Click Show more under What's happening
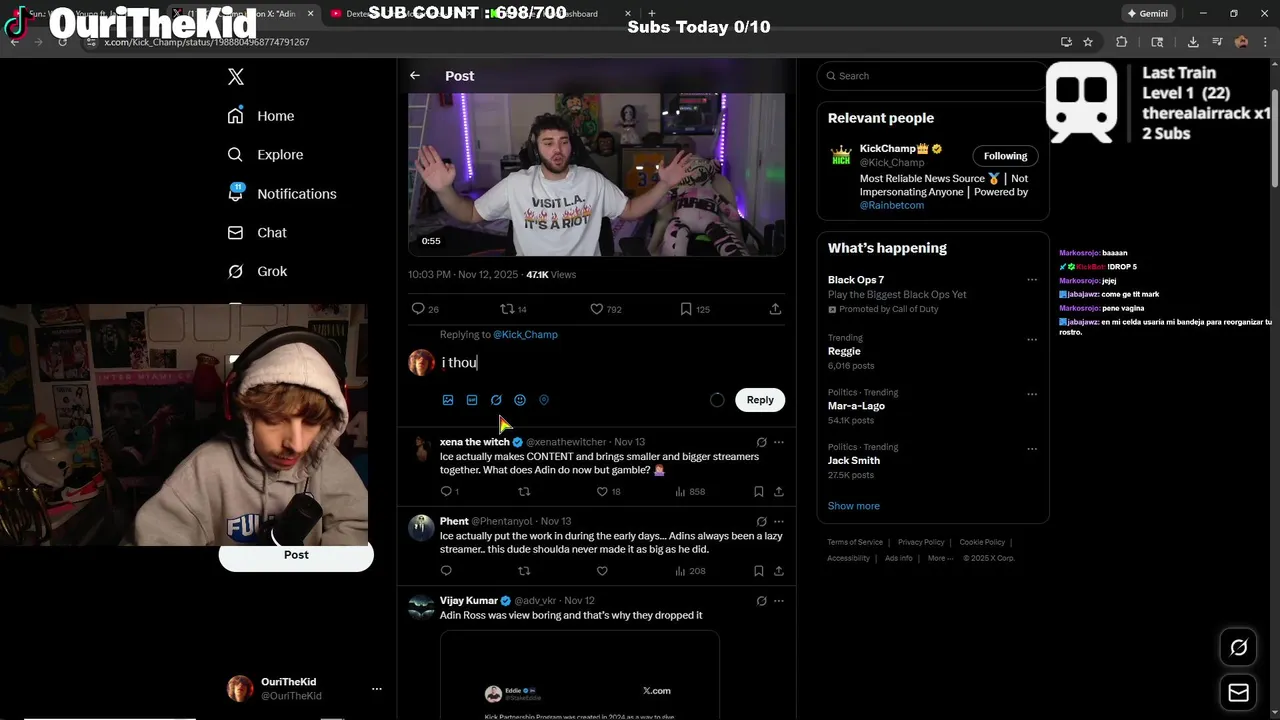The image size is (1280, 720). (854, 506)
